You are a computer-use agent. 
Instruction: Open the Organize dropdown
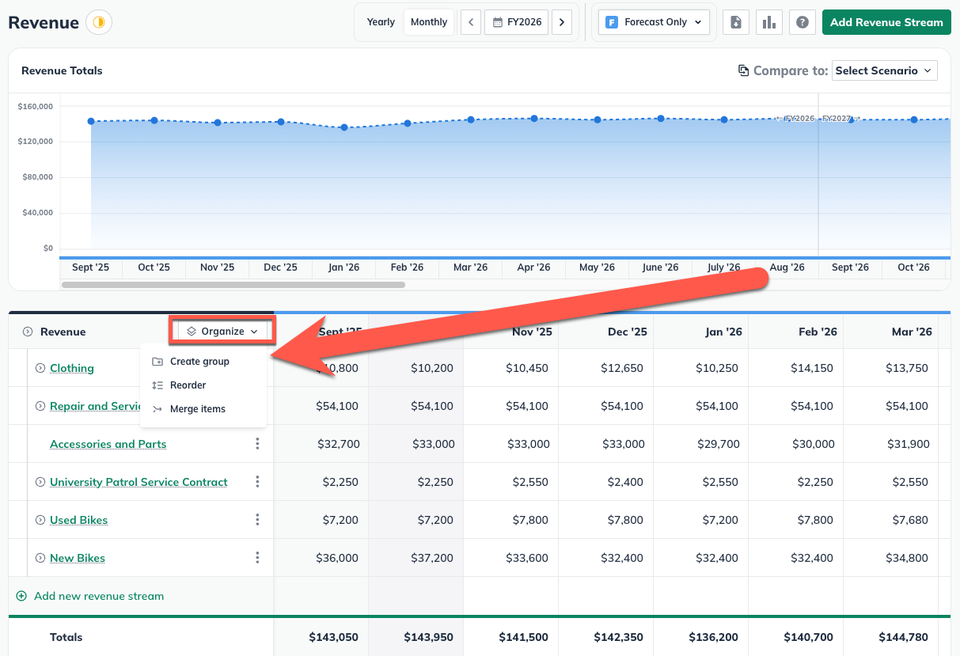click(223, 331)
